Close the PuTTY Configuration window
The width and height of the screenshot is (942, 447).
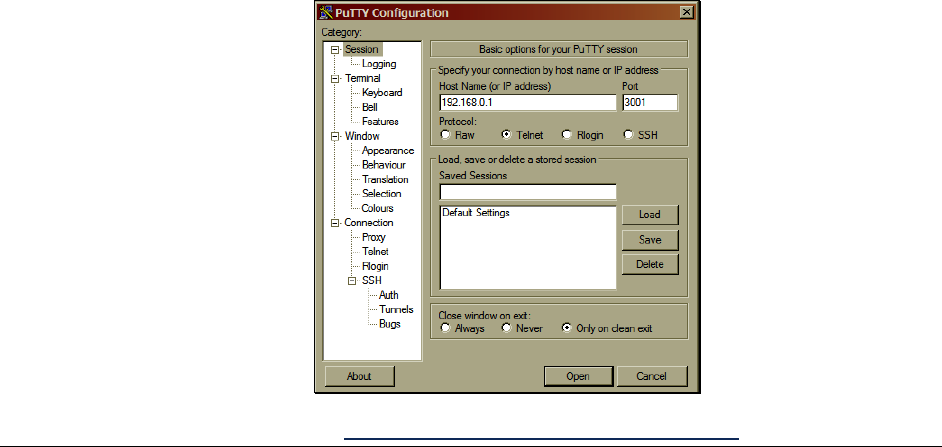[x=687, y=12]
